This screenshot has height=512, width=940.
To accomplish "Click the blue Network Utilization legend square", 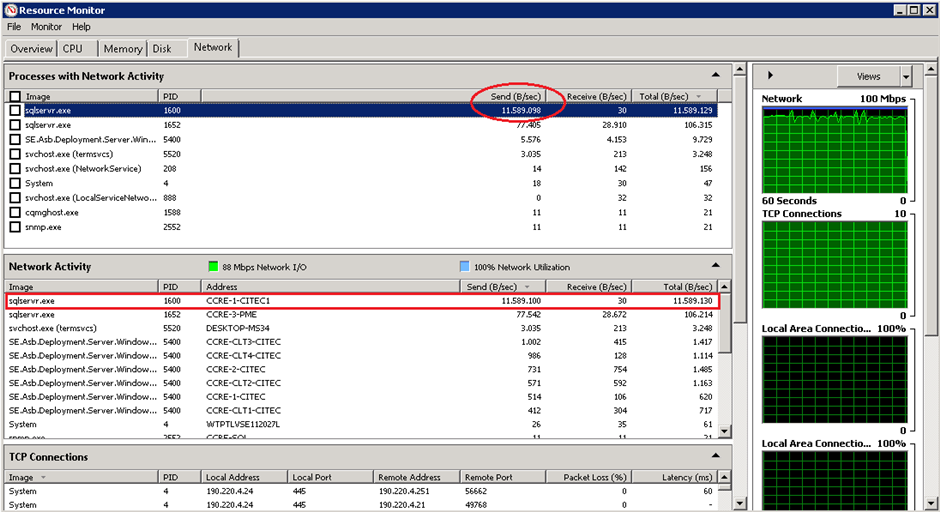I will point(464,267).
